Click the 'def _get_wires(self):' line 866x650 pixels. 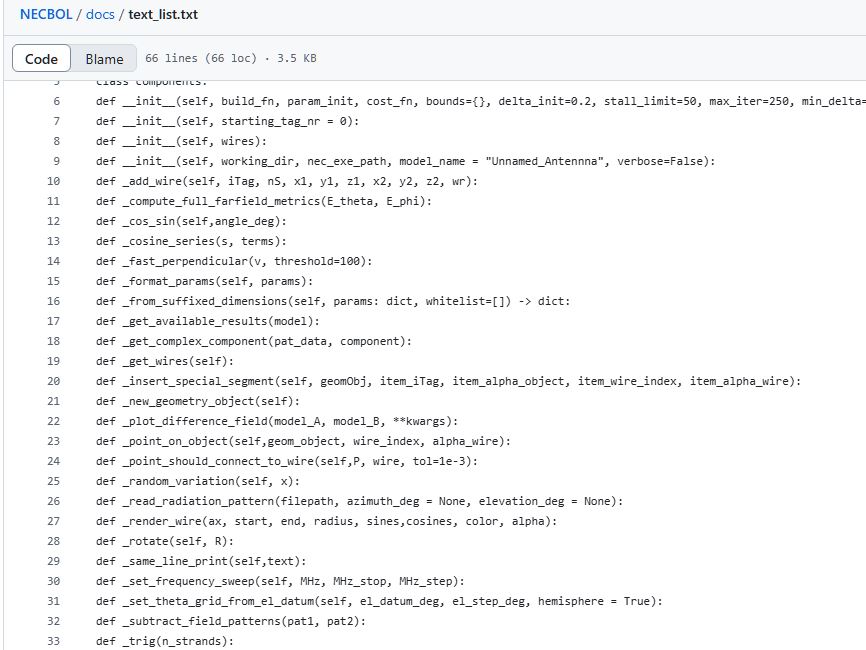165,361
